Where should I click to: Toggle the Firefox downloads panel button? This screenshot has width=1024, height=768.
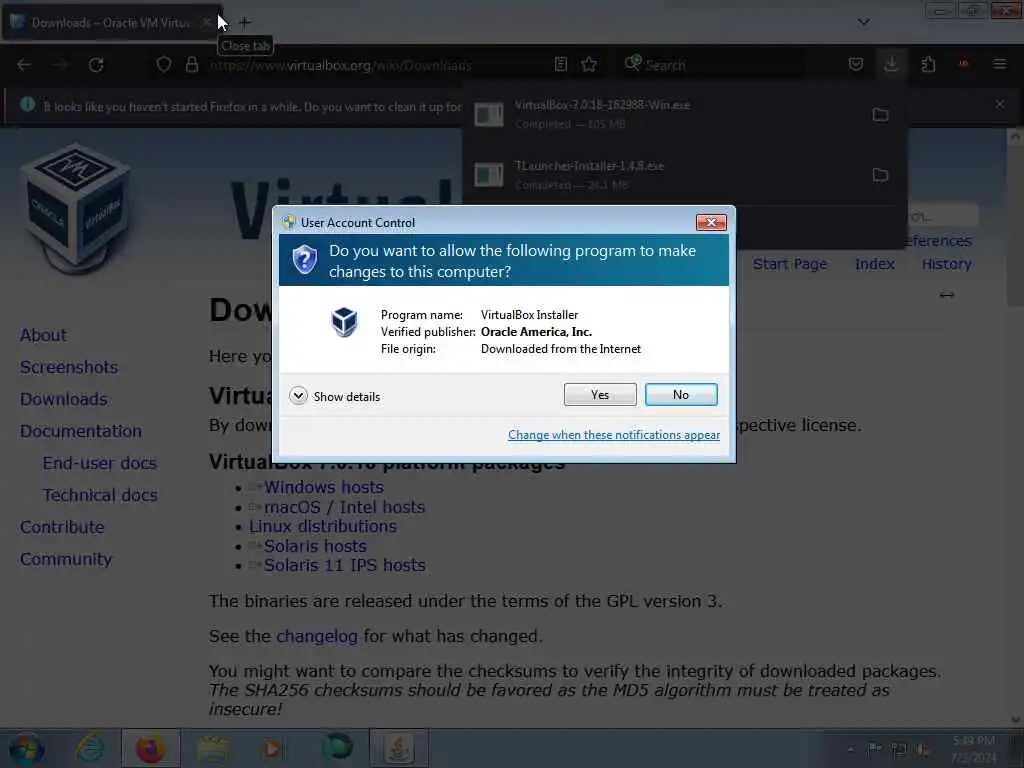(x=891, y=64)
